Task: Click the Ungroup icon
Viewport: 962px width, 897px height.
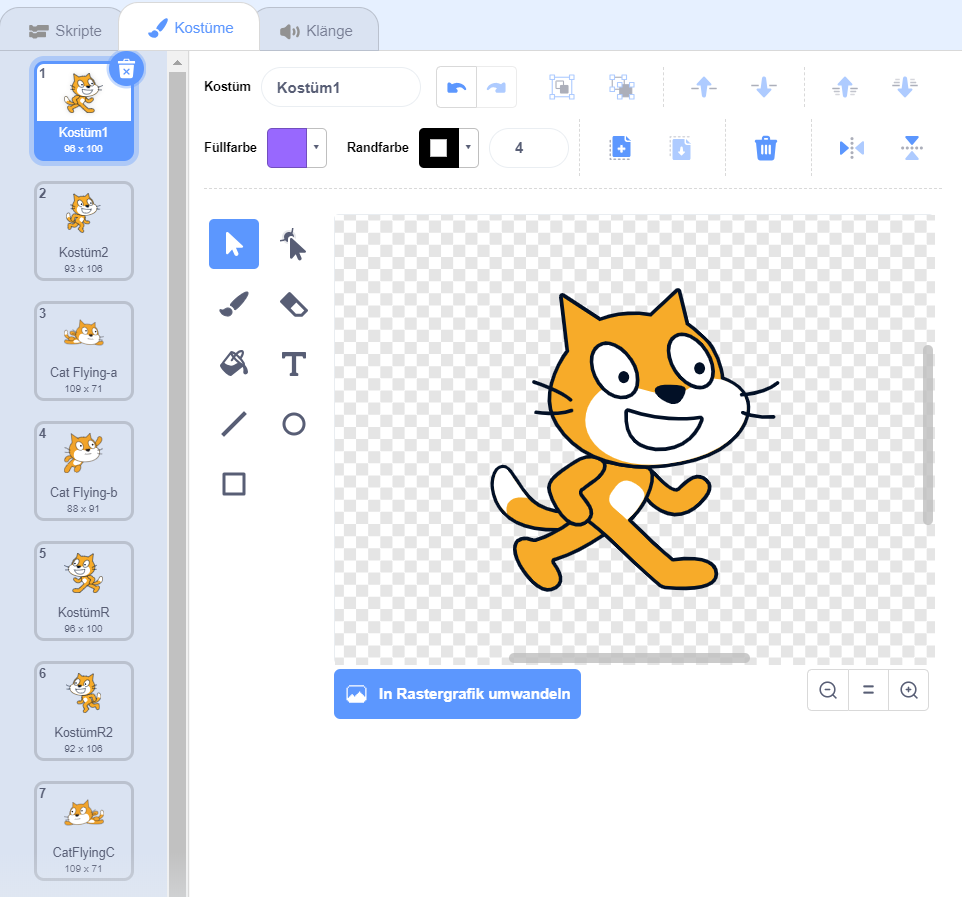Action: tap(621, 87)
